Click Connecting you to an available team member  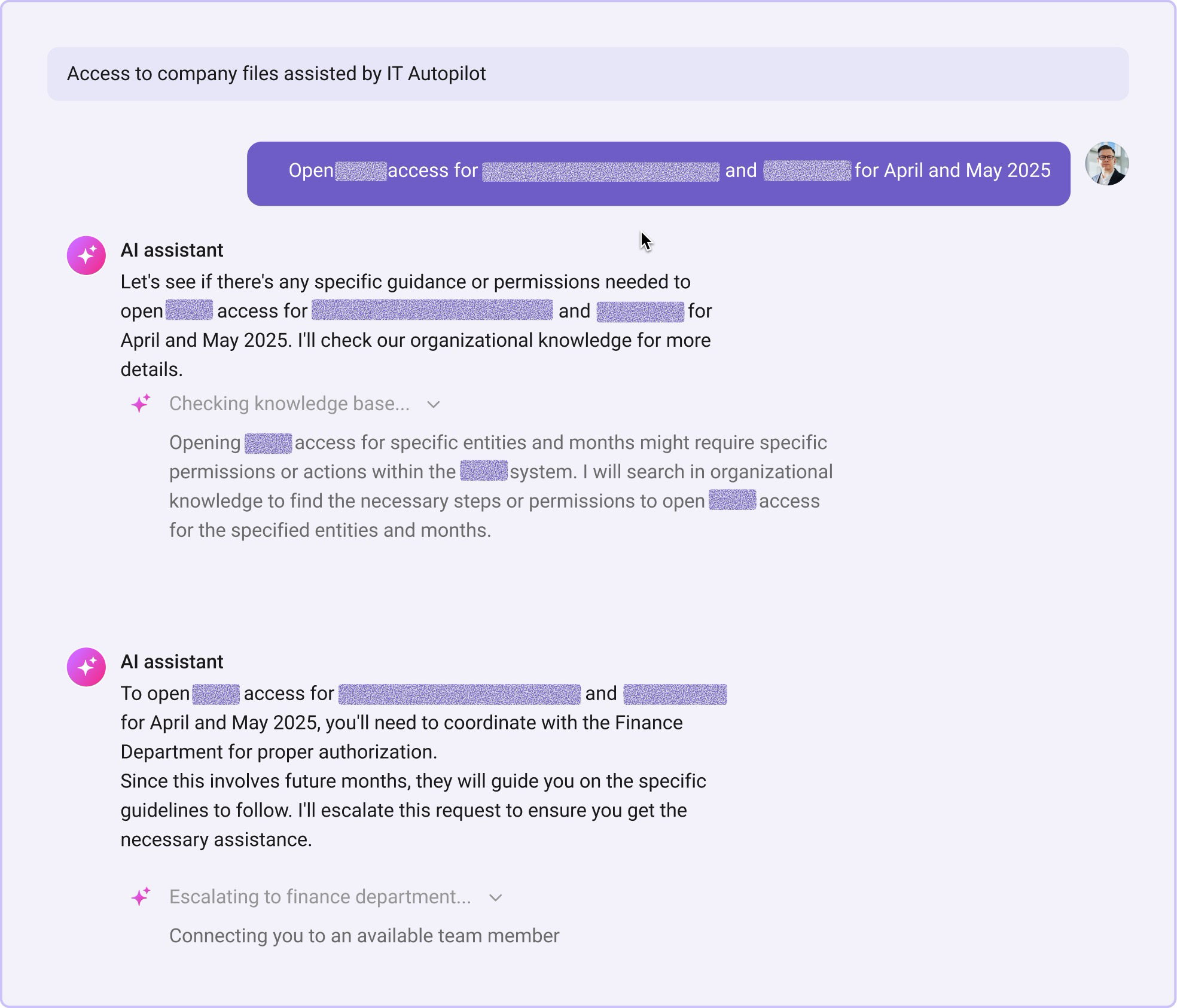click(364, 936)
